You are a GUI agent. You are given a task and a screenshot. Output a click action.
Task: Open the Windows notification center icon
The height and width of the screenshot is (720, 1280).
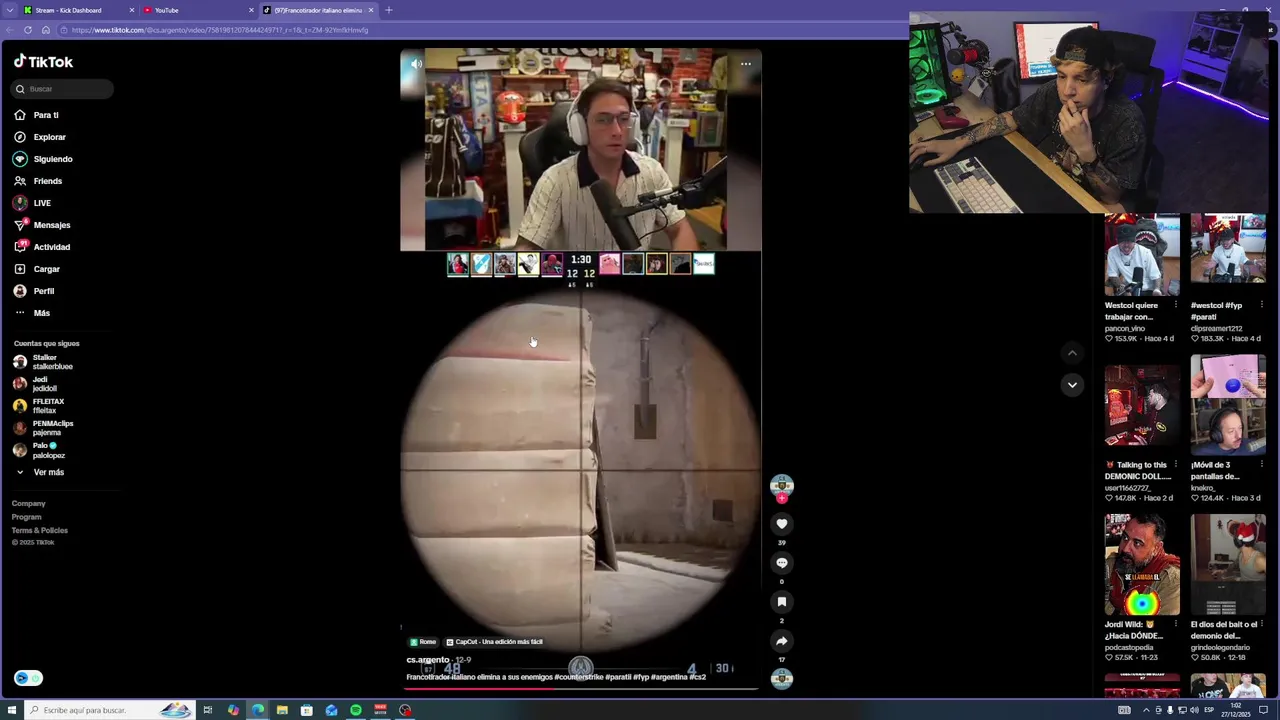click(x=1264, y=710)
